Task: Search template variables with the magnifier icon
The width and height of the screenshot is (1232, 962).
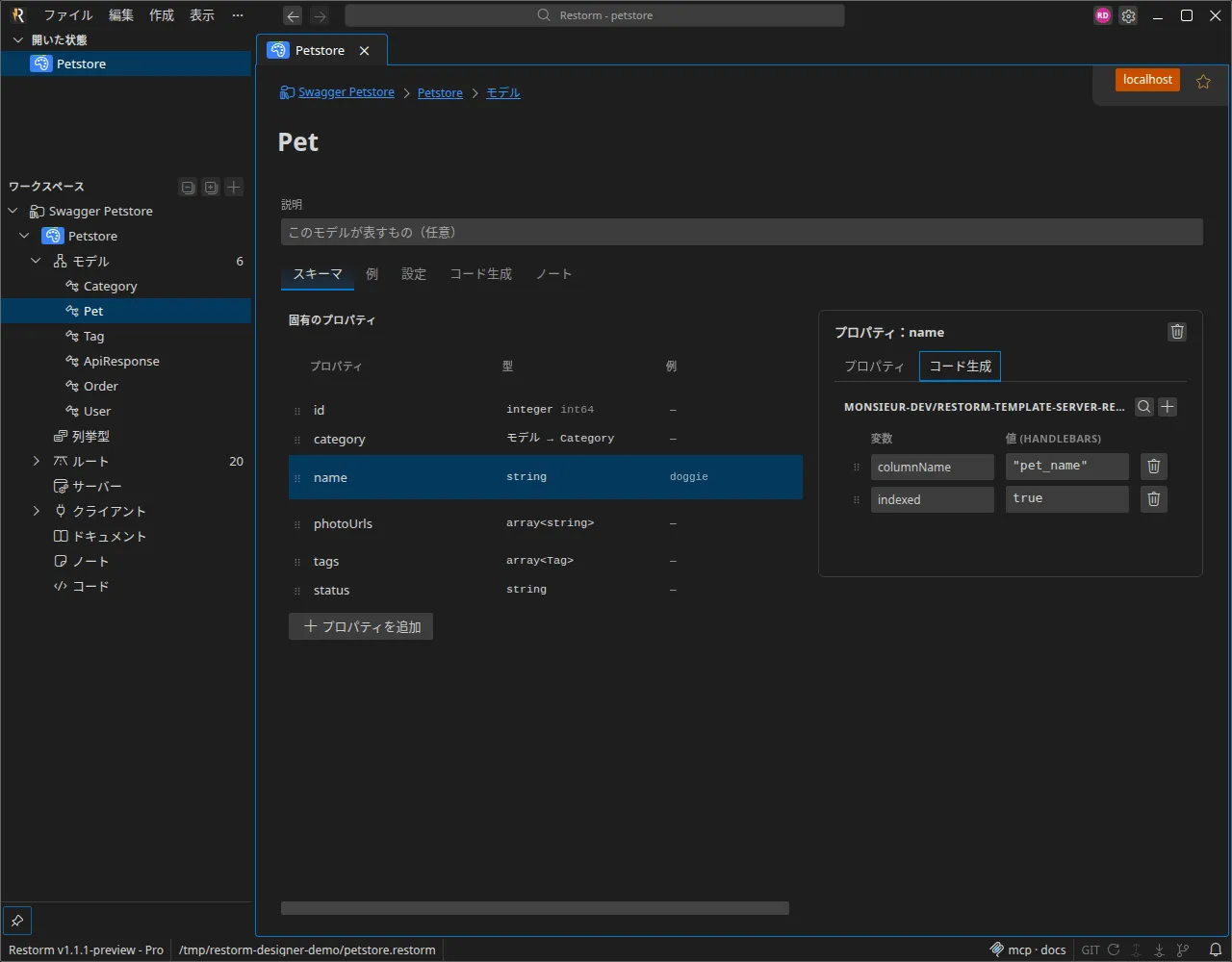Action: 1144,407
